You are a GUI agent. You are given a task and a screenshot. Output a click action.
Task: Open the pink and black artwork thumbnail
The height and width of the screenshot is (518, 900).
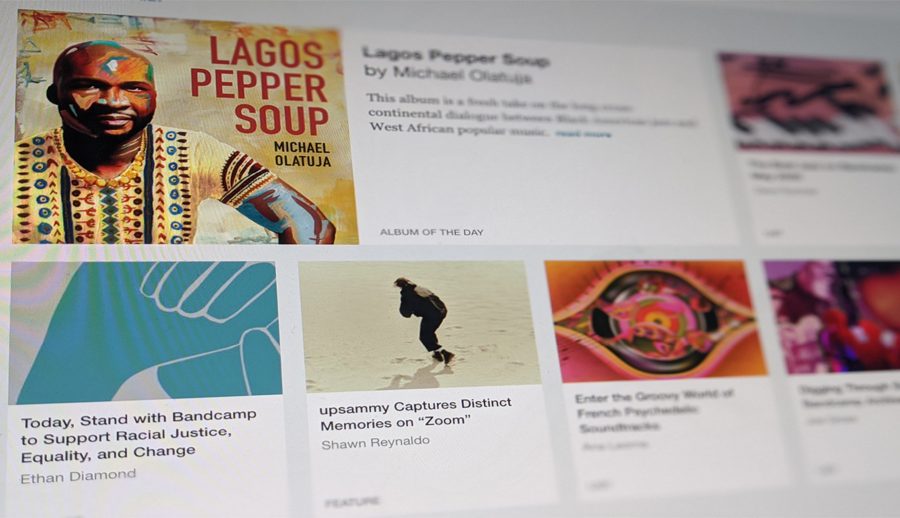click(x=810, y=103)
